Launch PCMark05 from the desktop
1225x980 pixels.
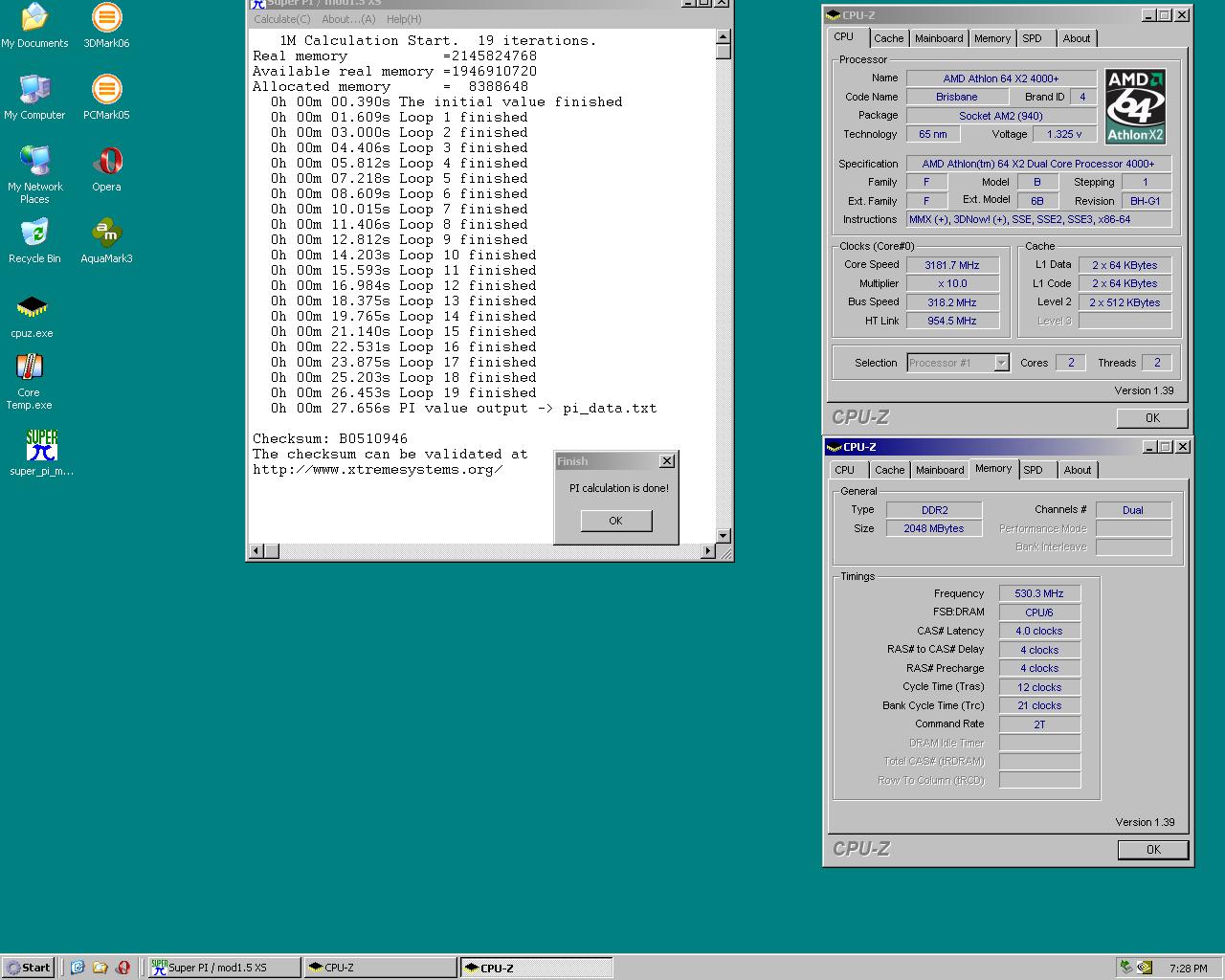tap(106, 98)
